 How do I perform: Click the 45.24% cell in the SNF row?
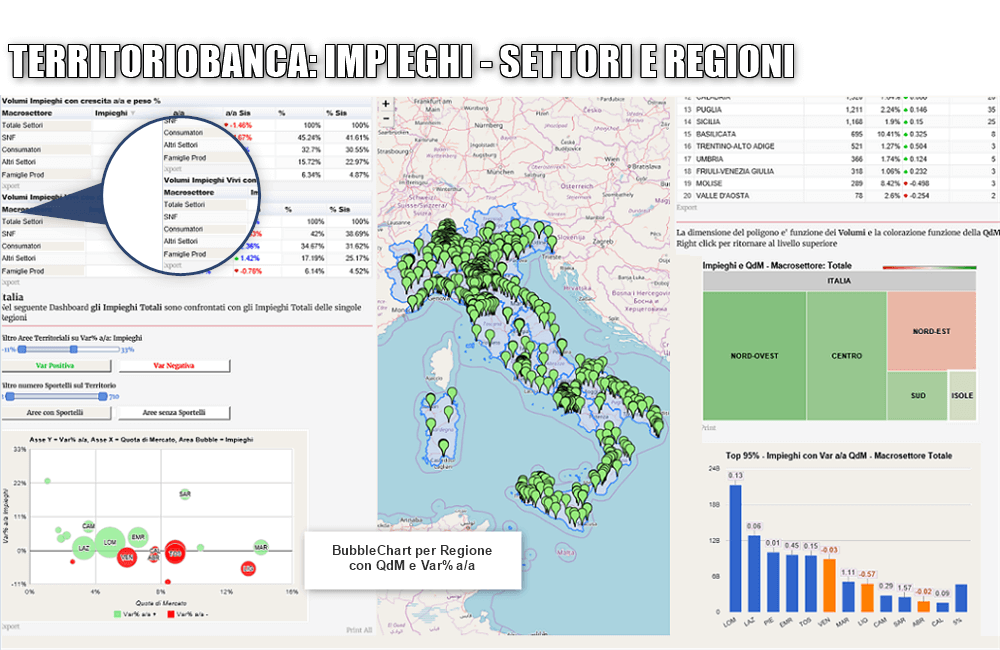click(309, 138)
